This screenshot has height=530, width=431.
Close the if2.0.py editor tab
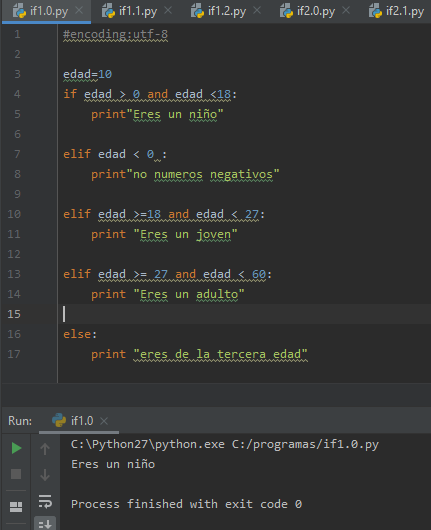346,10
